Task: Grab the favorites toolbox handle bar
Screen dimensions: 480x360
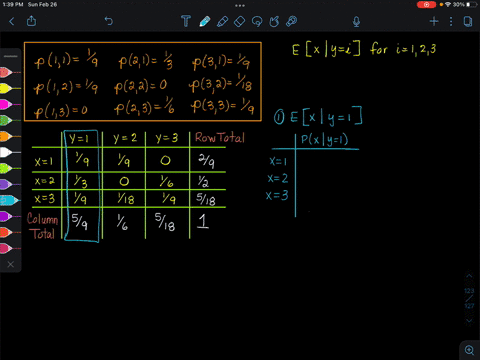Action: tap(11, 56)
